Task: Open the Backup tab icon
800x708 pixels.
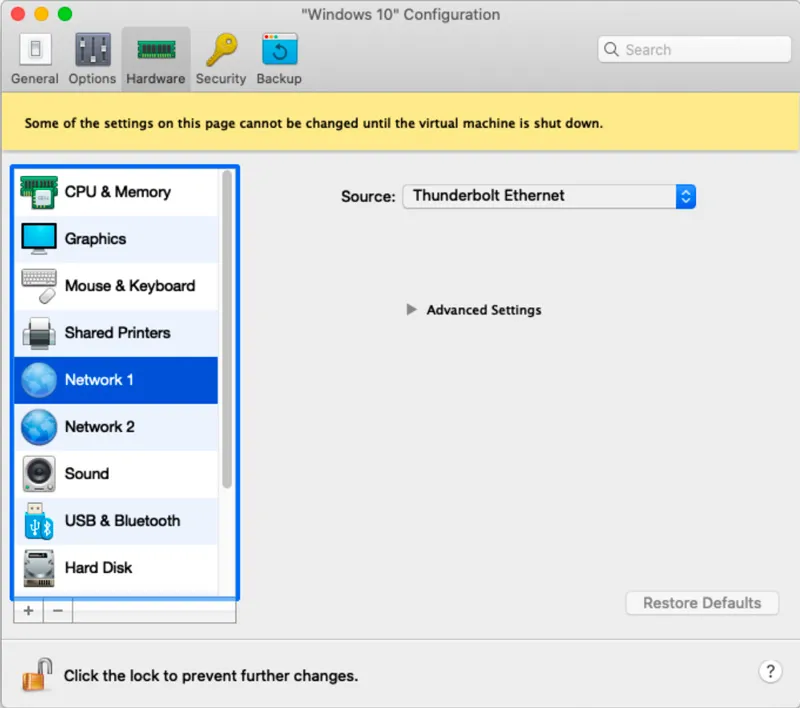Action: [279, 49]
